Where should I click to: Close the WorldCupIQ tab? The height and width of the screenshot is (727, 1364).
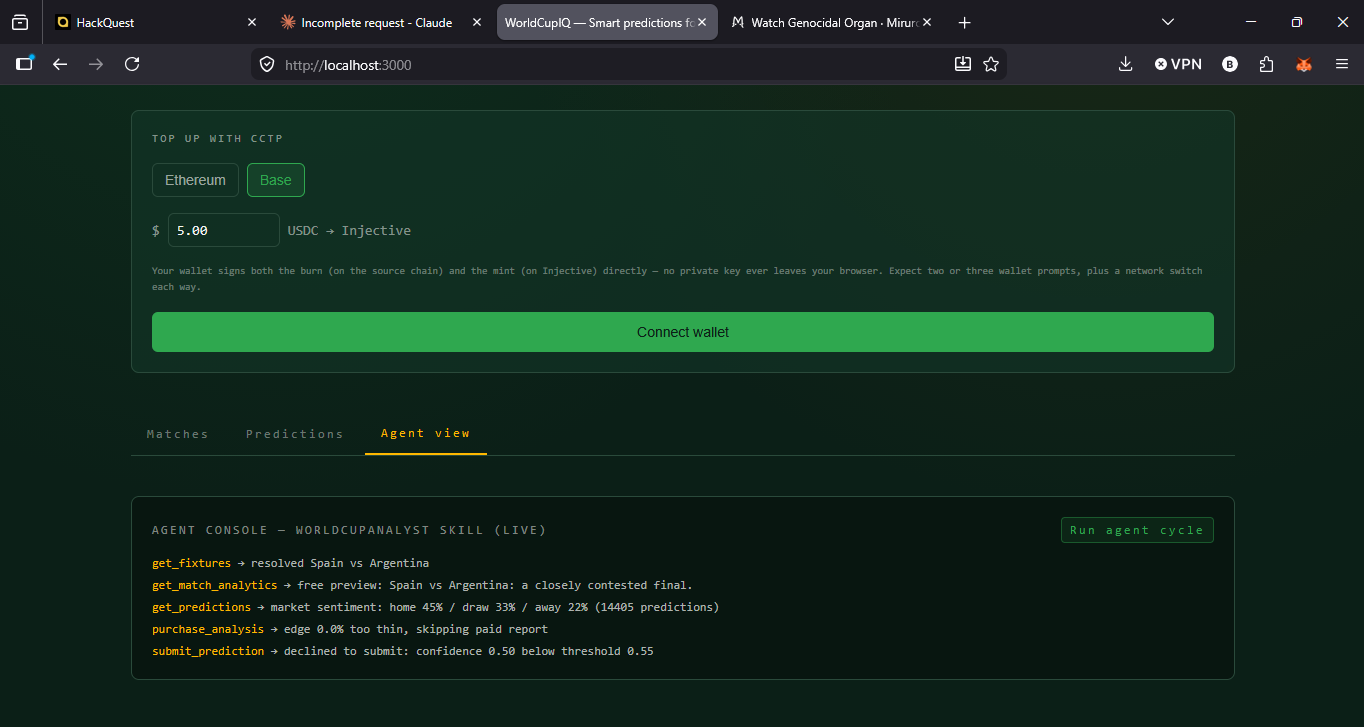(702, 22)
